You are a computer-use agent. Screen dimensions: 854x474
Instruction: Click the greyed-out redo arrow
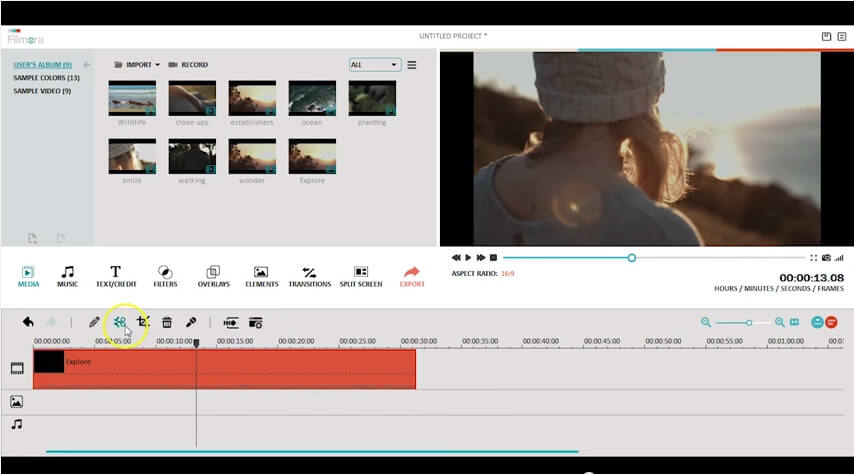51,322
